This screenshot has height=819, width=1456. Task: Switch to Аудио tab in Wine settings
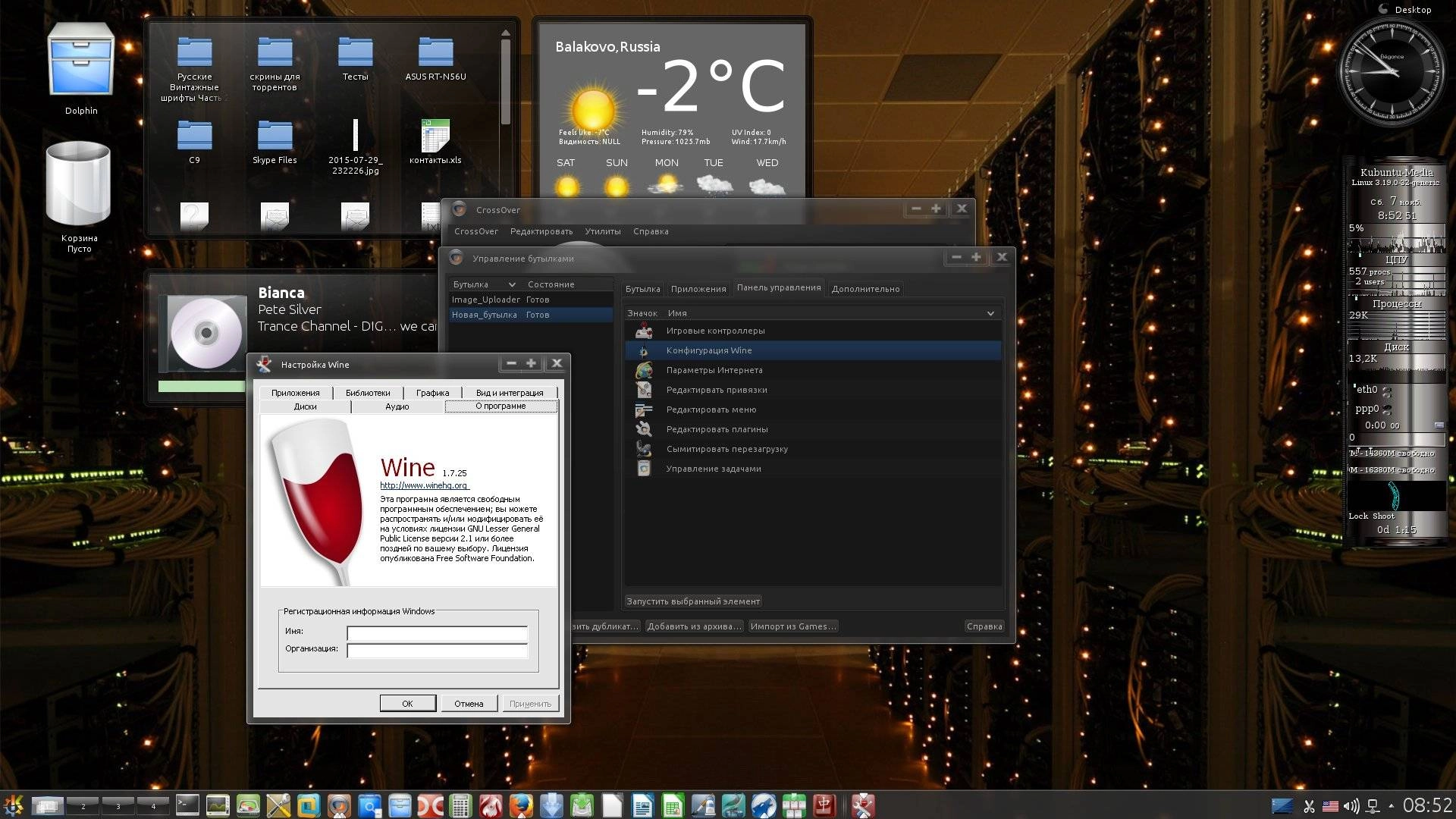(x=397, y=406)
